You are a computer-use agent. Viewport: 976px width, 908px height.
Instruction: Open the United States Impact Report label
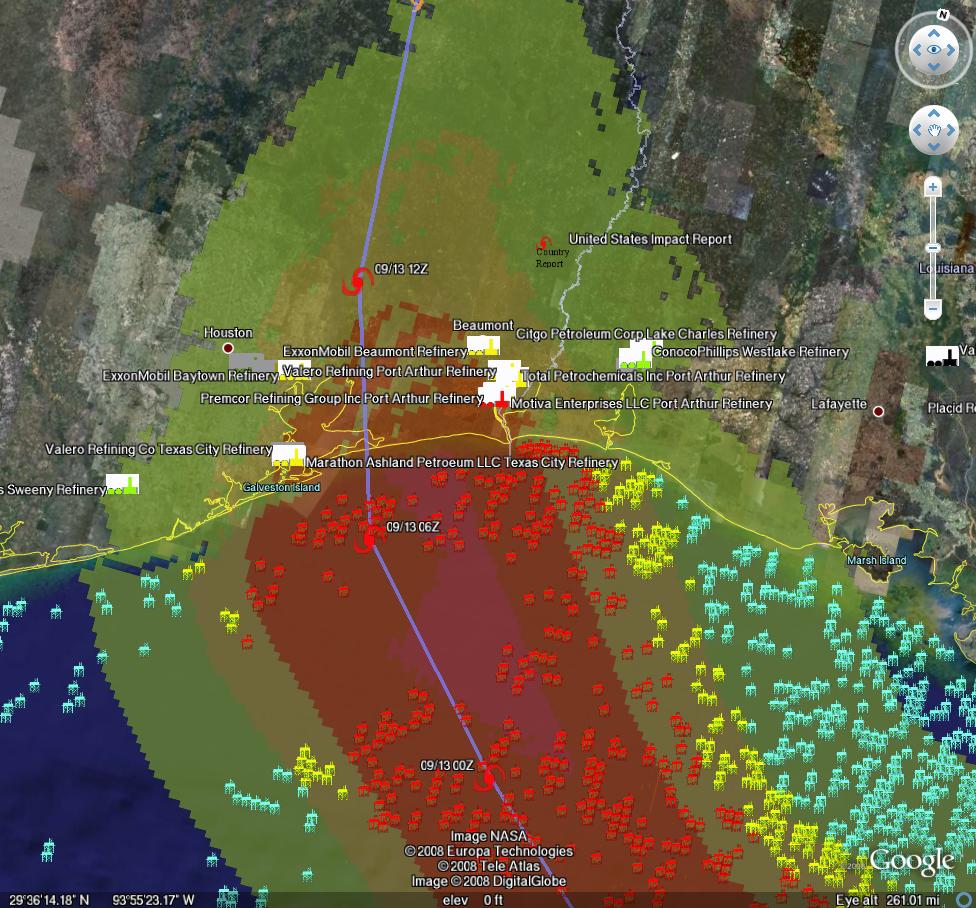[650, 239]
